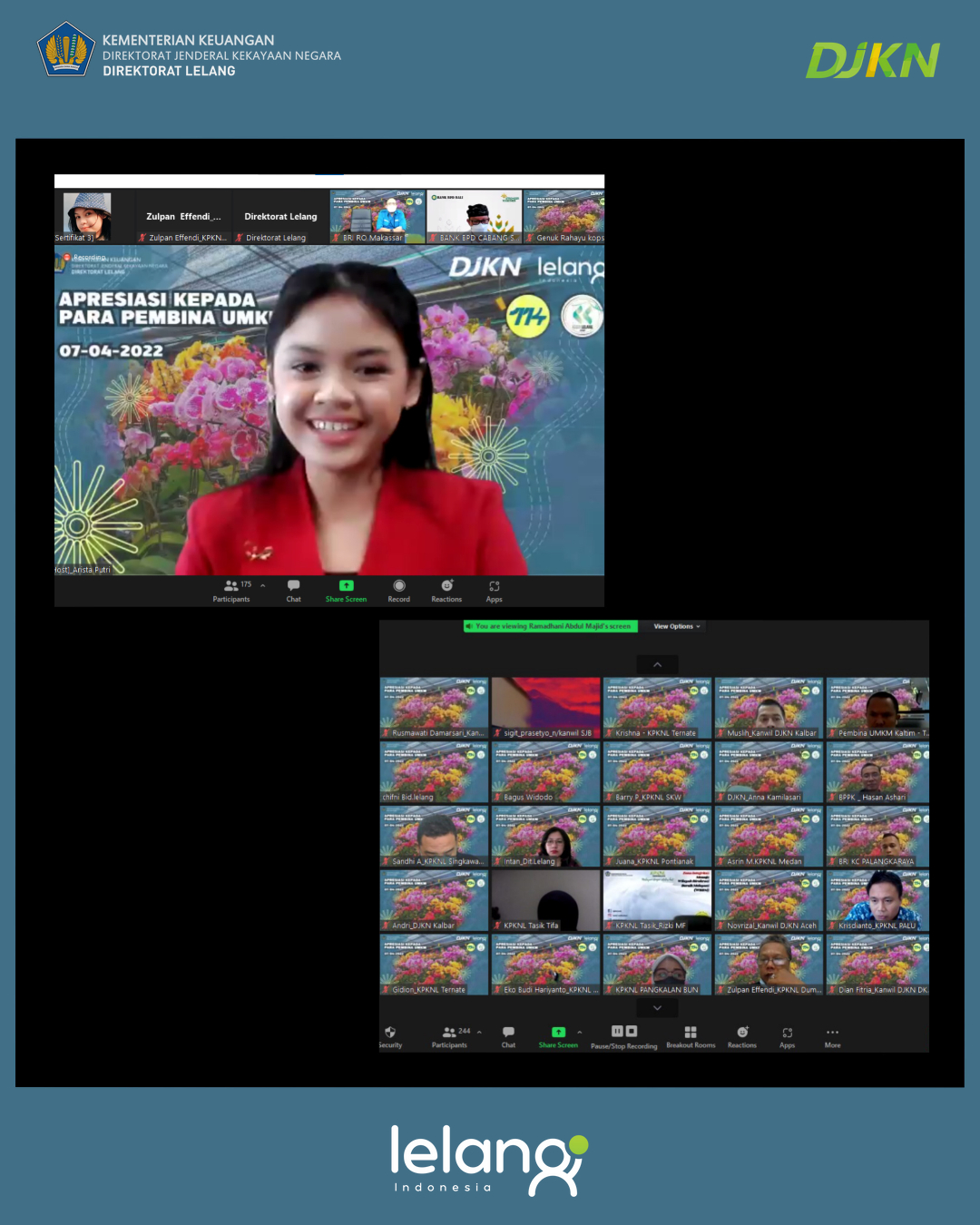Open Breakout Rooms
Screen dimensions: 980x1225
point(691,1035)
